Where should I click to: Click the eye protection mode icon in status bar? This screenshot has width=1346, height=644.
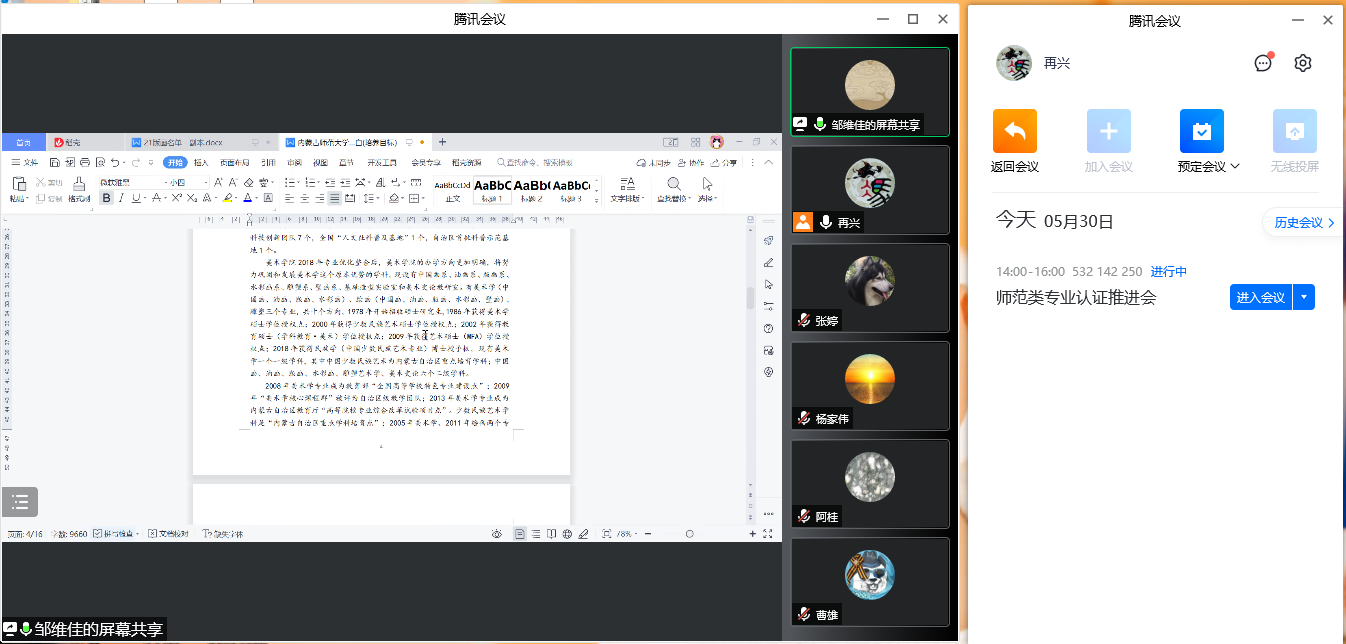coord(497,534)
